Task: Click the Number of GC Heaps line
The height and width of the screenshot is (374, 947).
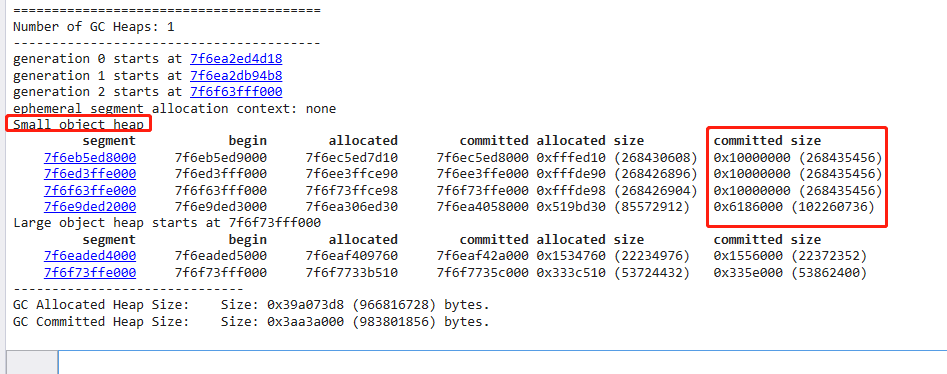Action: pos(94,27)
